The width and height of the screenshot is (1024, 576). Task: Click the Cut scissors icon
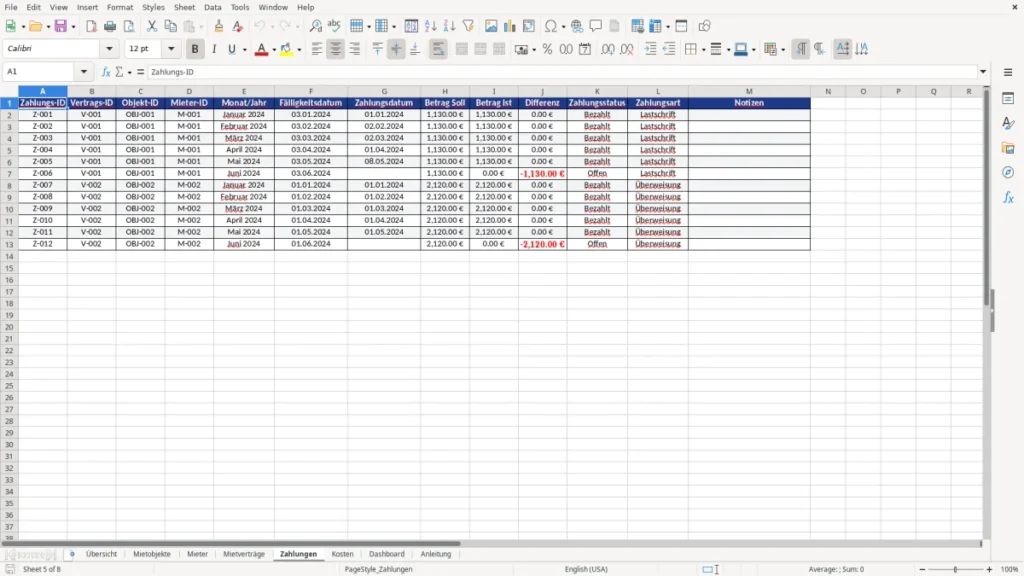coord(152,26)
